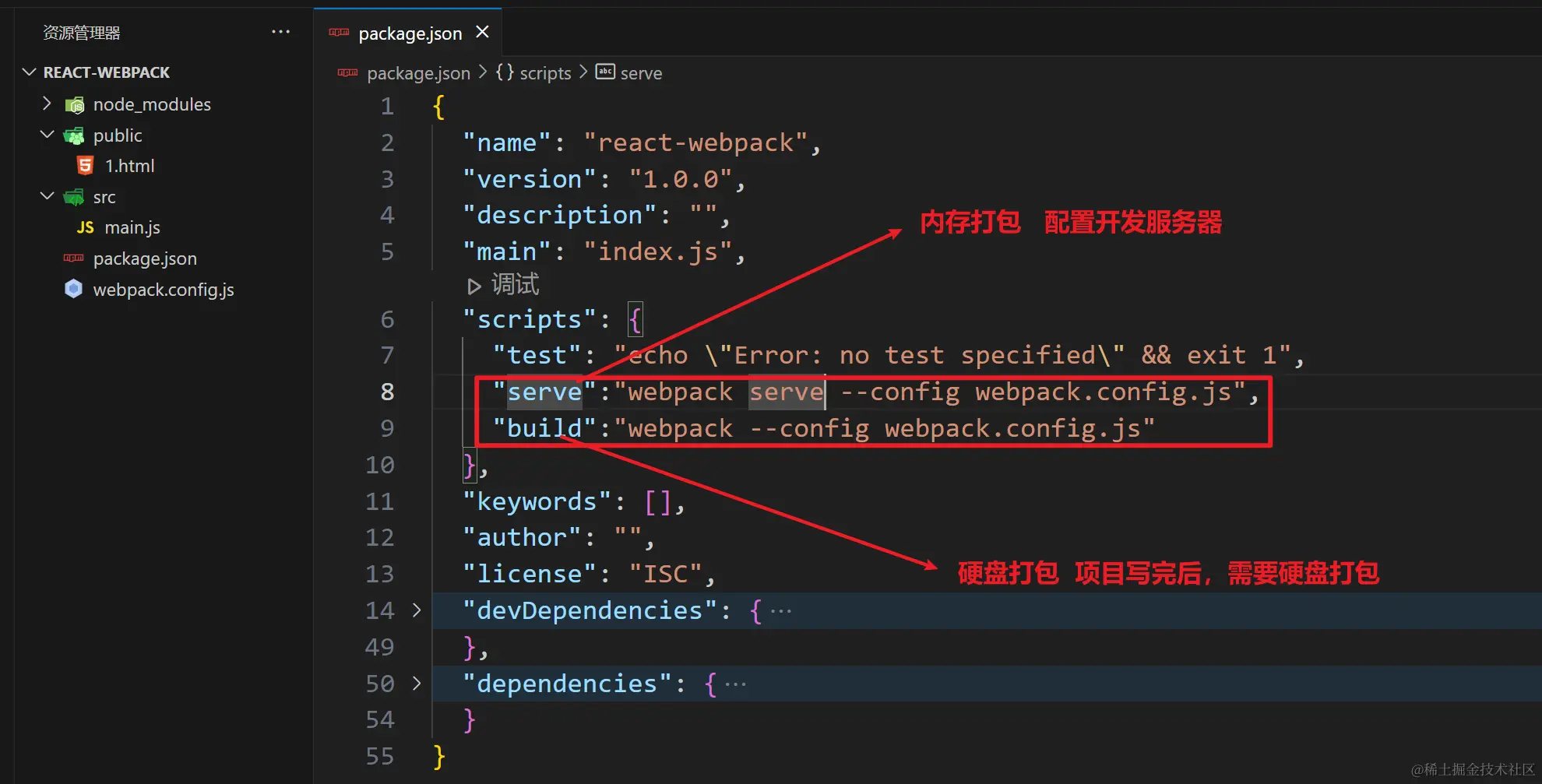Image resolution: width=1542 pixels, height=784 pixels.
Task: Click the npm icon beside package.json in explorer
Action: click(x=74, y=258)
